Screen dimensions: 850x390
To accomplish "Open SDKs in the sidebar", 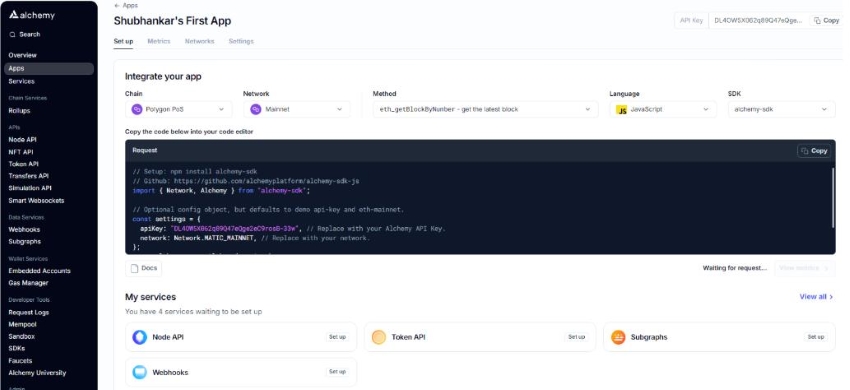I will [x=17, y=348].
